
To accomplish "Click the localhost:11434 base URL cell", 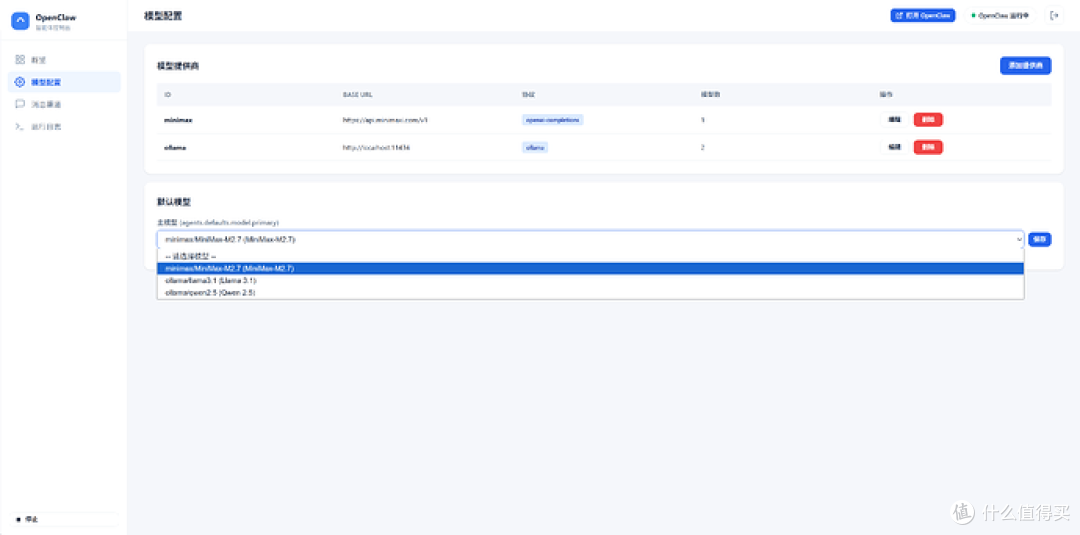I will (376, 147).
